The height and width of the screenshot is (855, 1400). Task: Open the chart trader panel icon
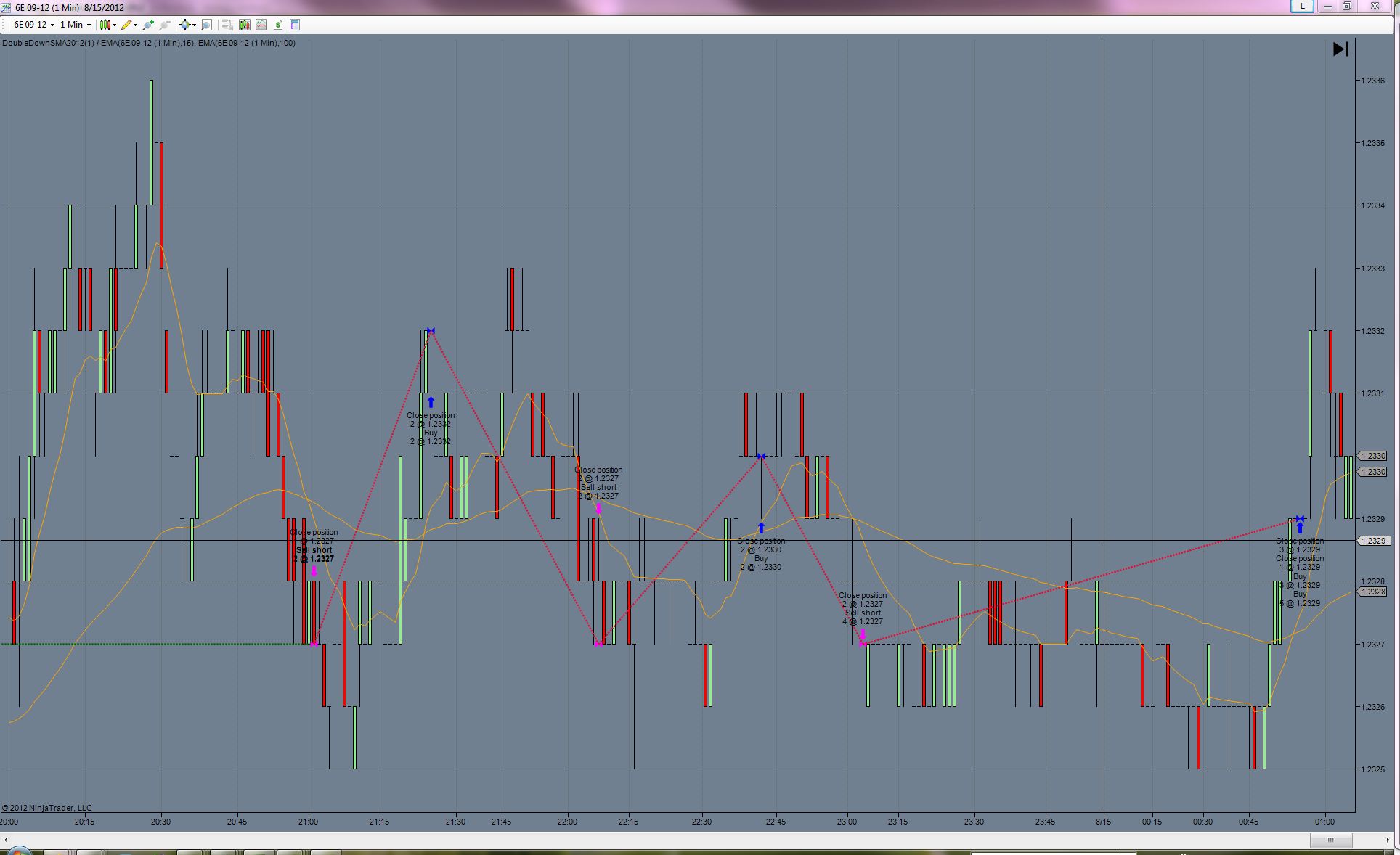pos(227,25)
